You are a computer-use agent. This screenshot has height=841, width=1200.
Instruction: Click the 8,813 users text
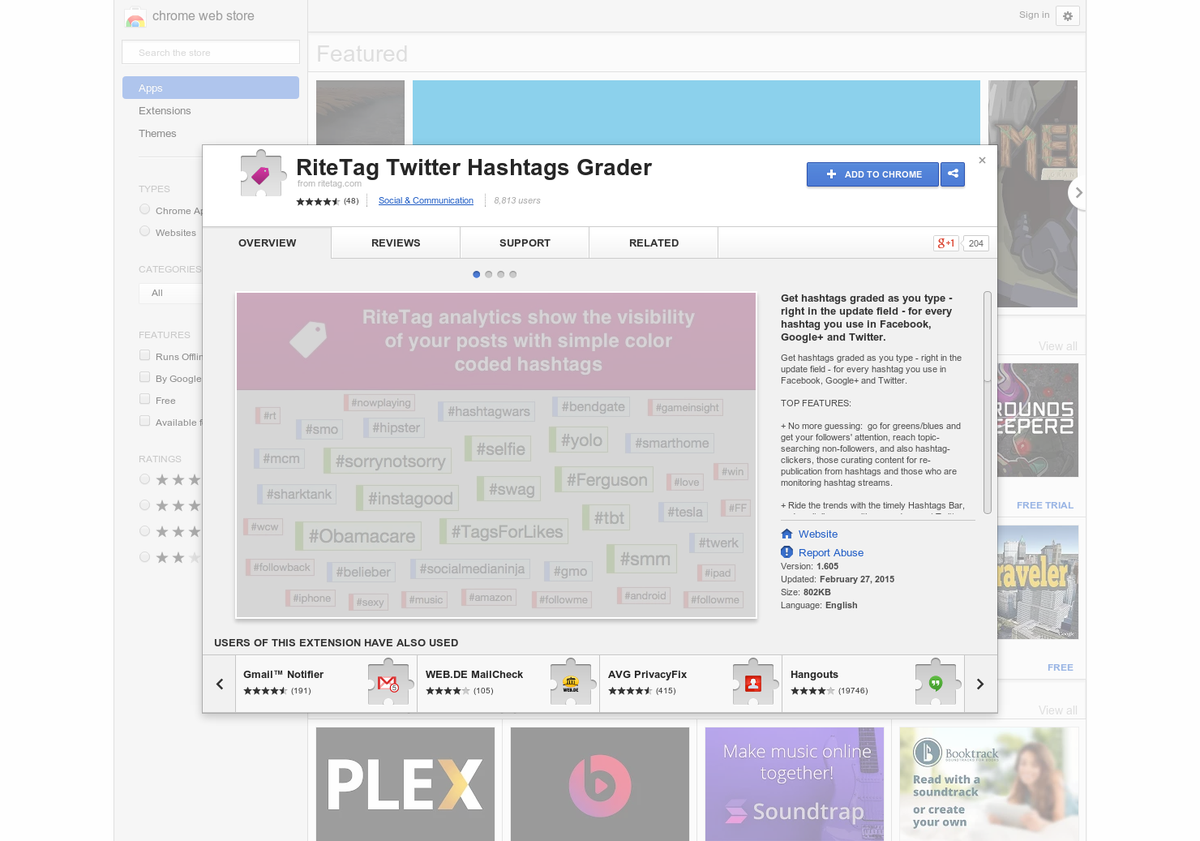(x=517, y=201)
